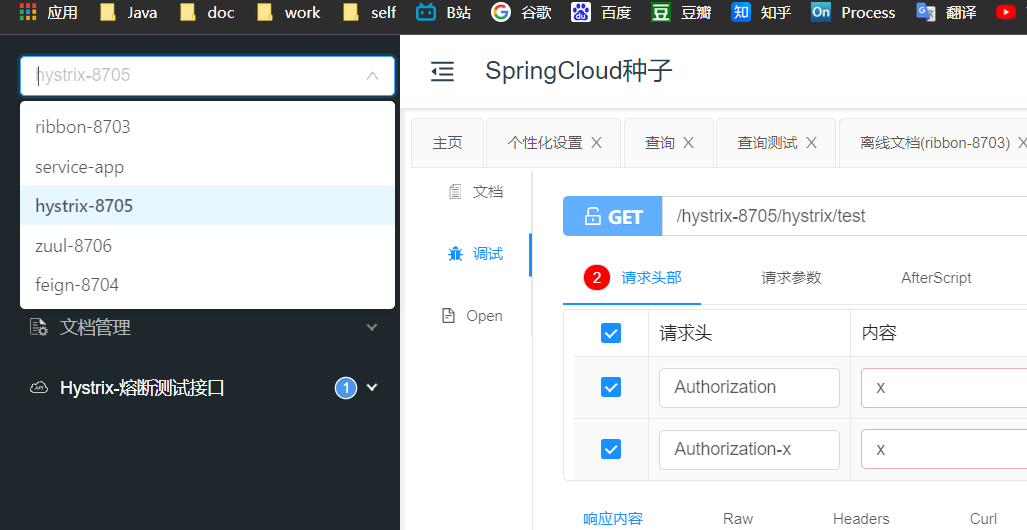Click the request URL input field
The image size is (1027, 530).
point(845,216)
